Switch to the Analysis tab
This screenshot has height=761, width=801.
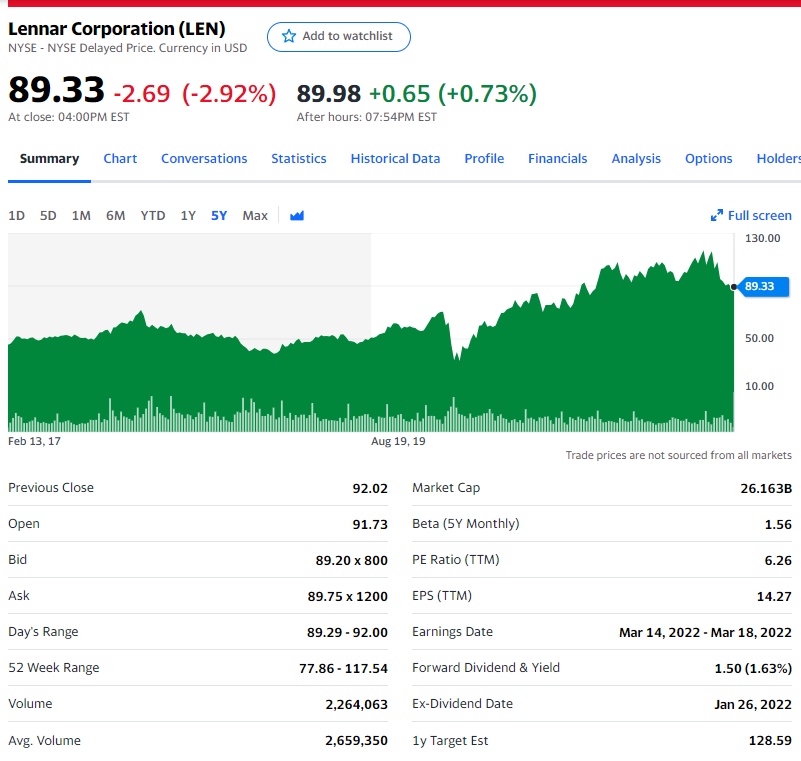636,159
